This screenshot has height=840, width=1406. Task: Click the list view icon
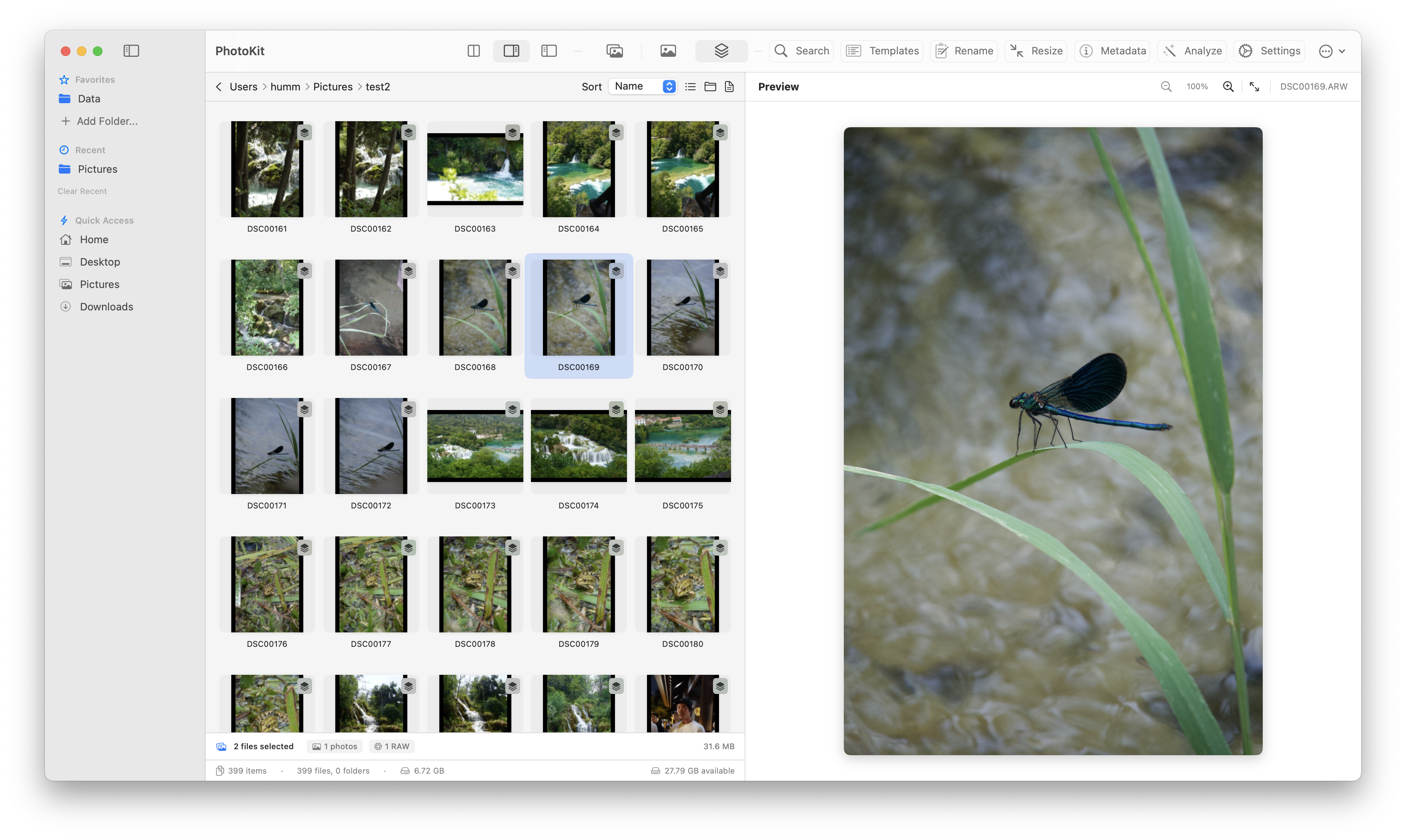tap(690, 87)
